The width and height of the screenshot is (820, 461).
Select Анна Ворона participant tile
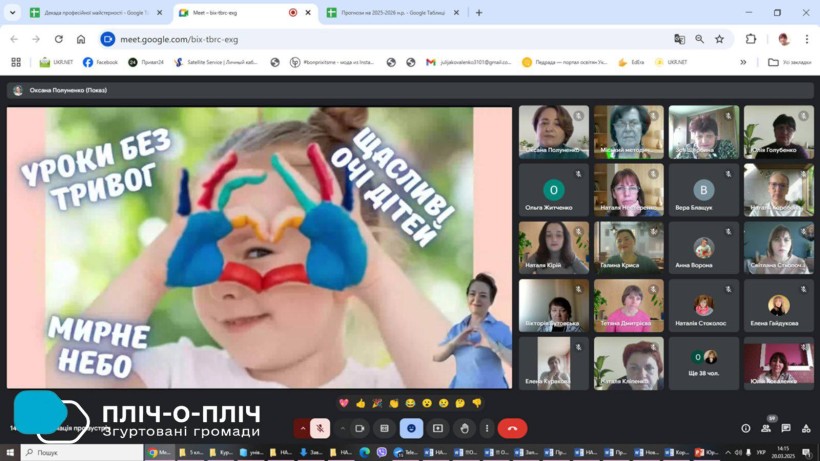704,248
